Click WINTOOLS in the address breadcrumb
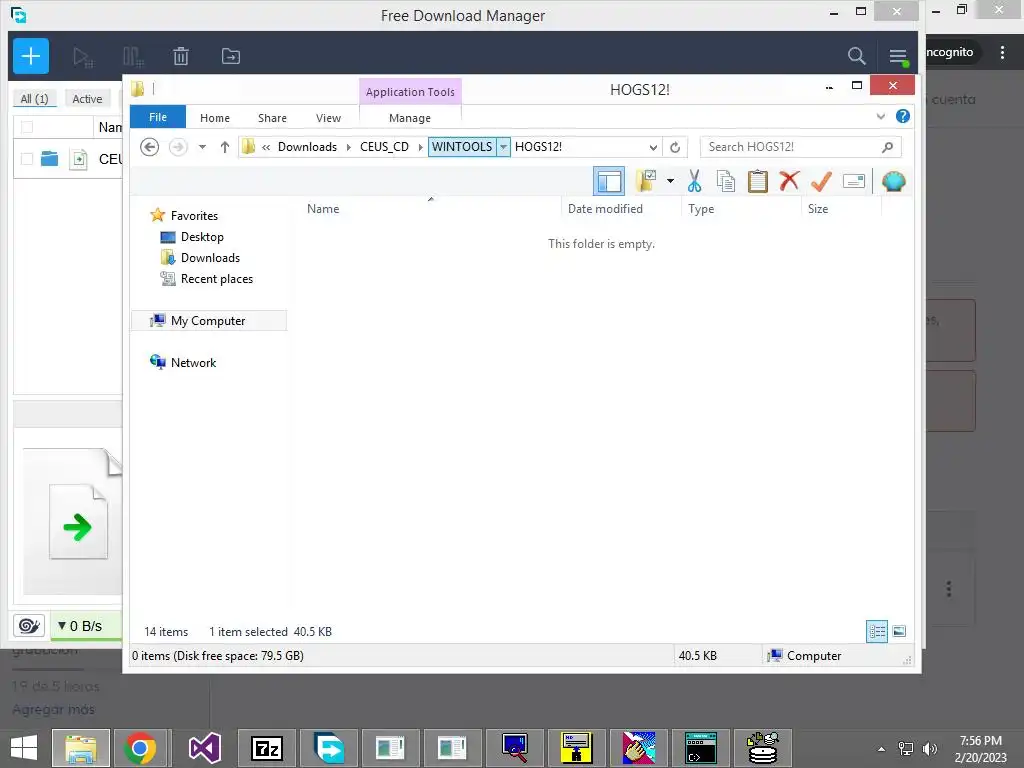Viewport: 1024px width, 768px height. click(462, 147)
